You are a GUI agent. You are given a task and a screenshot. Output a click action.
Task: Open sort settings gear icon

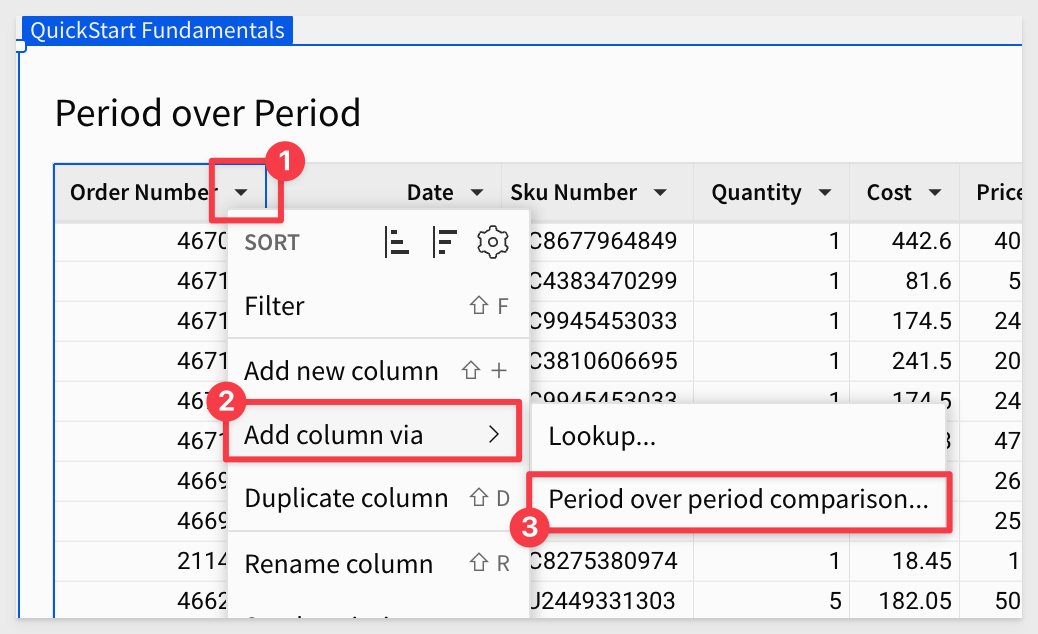[x=493, y=242]
